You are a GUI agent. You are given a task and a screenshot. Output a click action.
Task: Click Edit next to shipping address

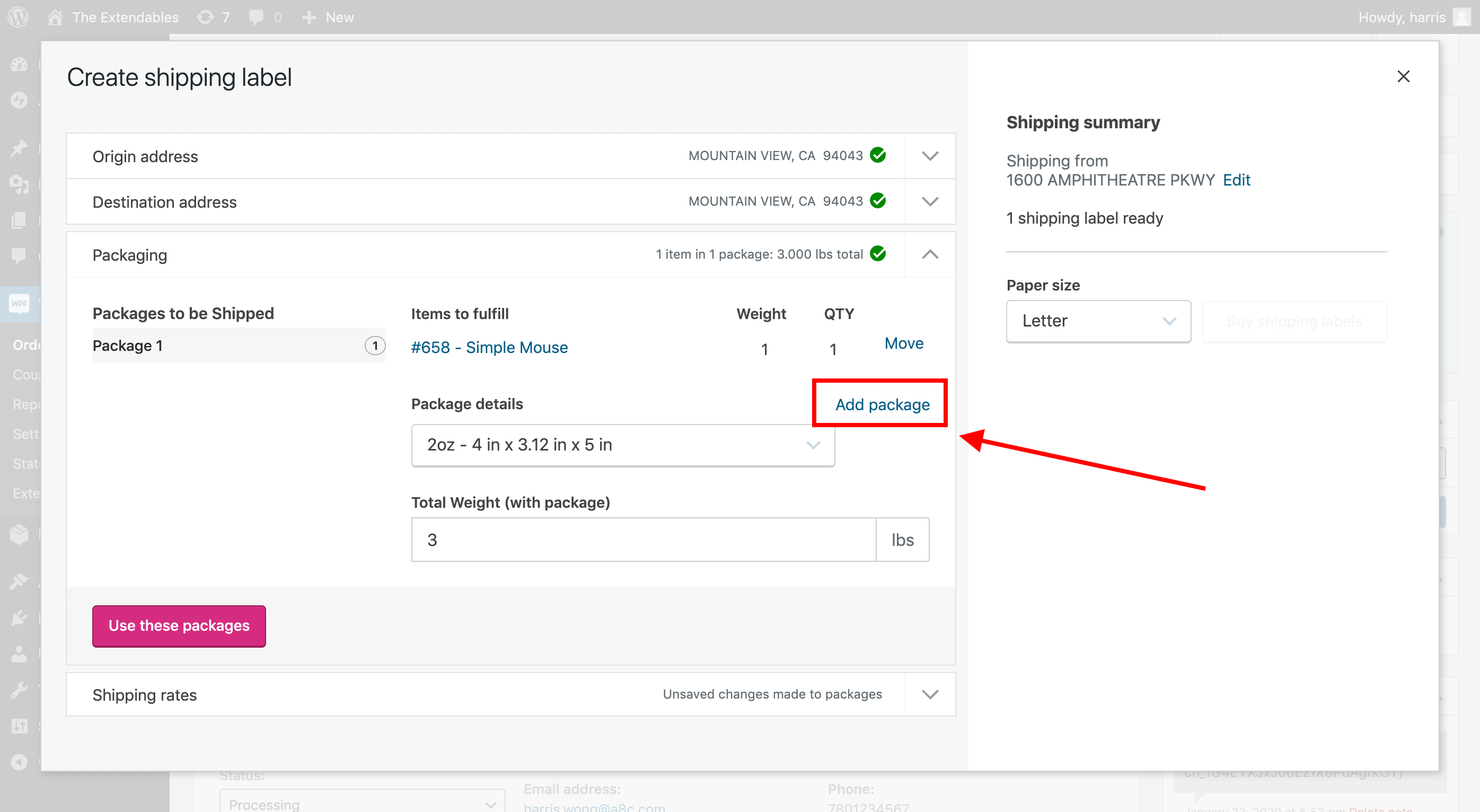click(1236, 180)
